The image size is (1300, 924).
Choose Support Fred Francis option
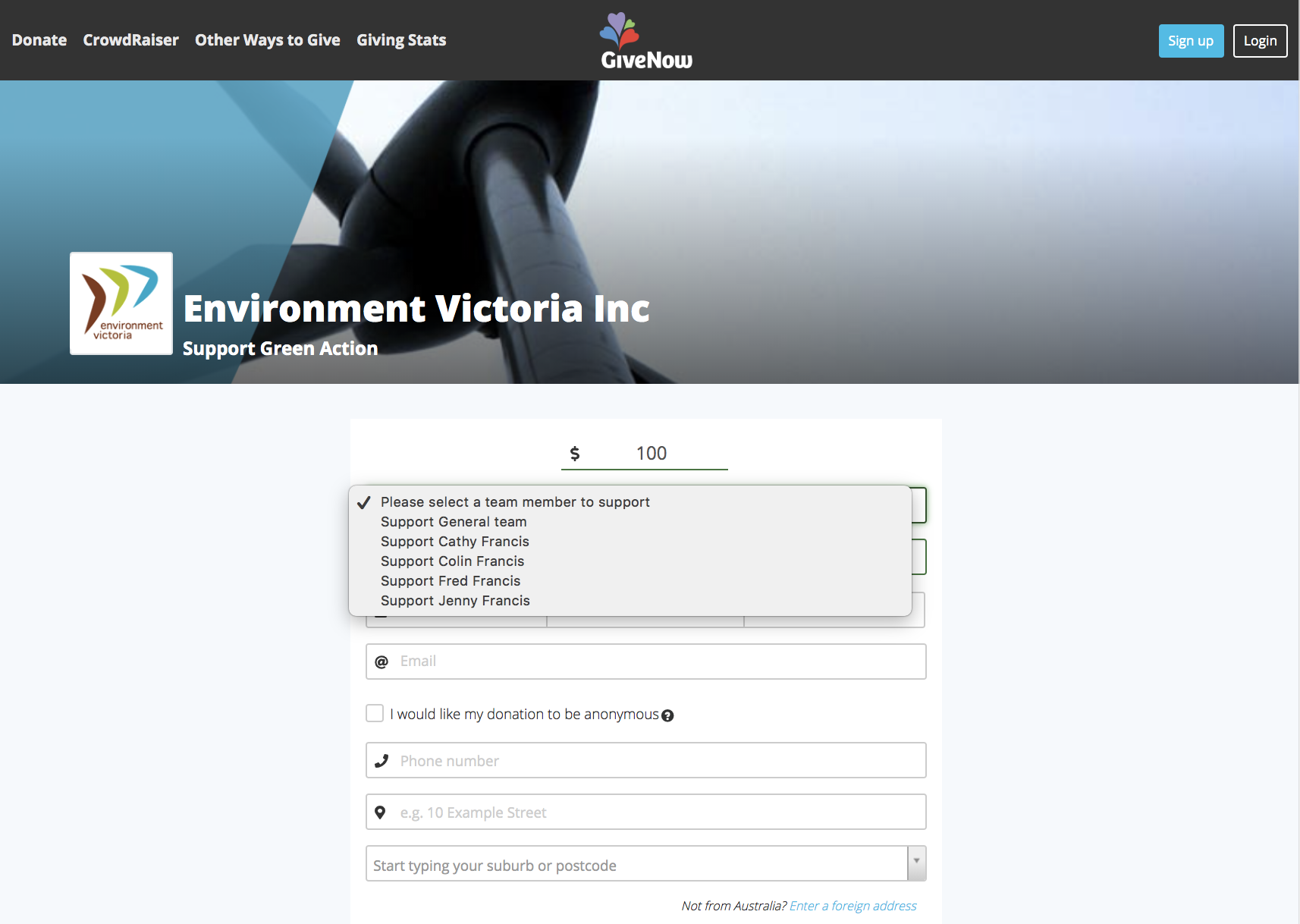pyautogui.click(x=630, y=581)
